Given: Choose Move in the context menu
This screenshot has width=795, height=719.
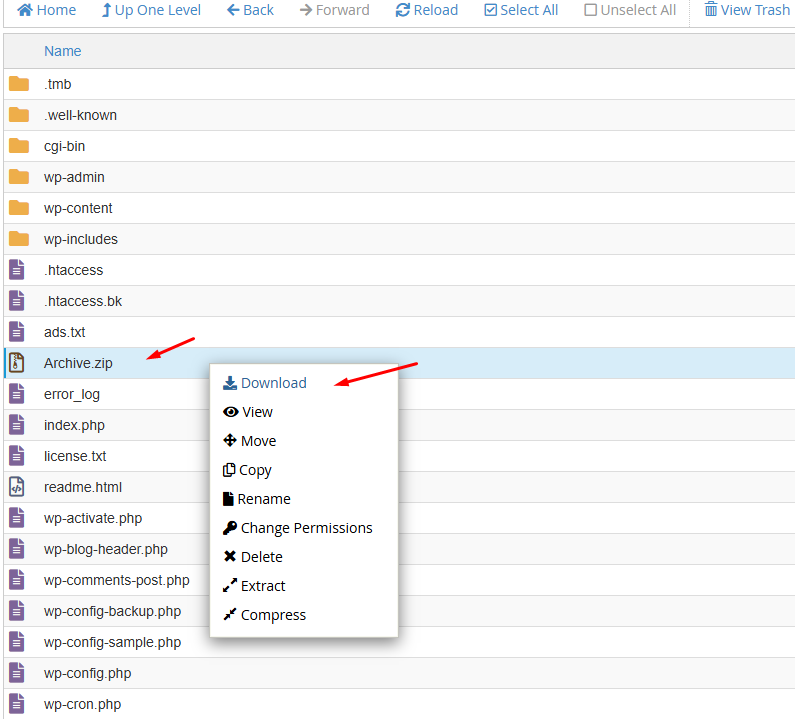Looking at the screenshot, I should (249, 441).
